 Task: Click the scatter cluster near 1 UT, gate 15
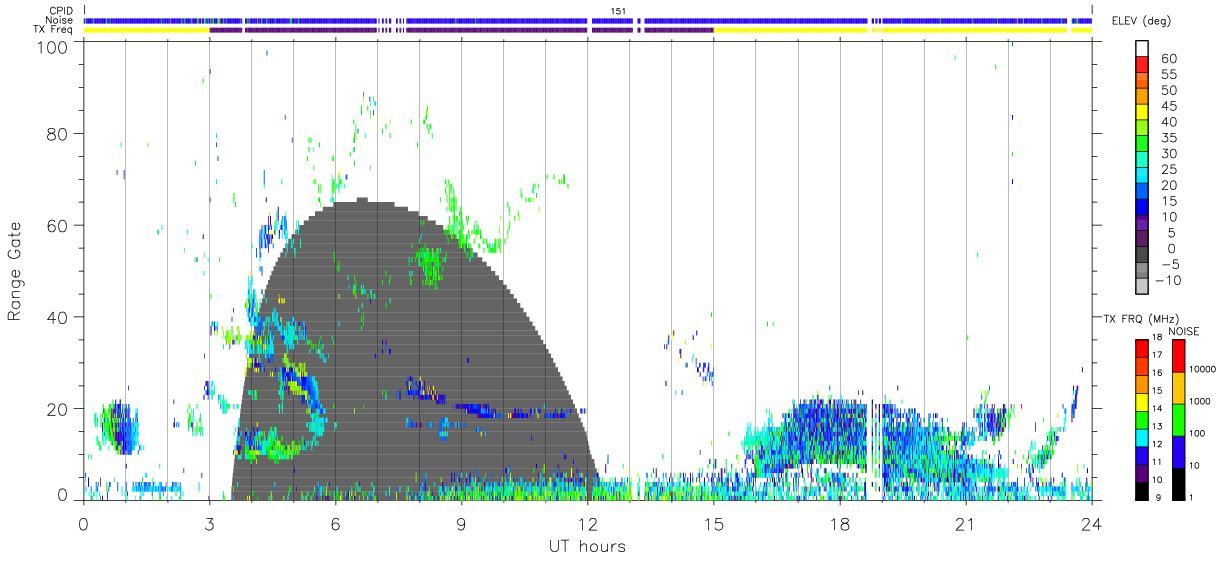point(117,428)
